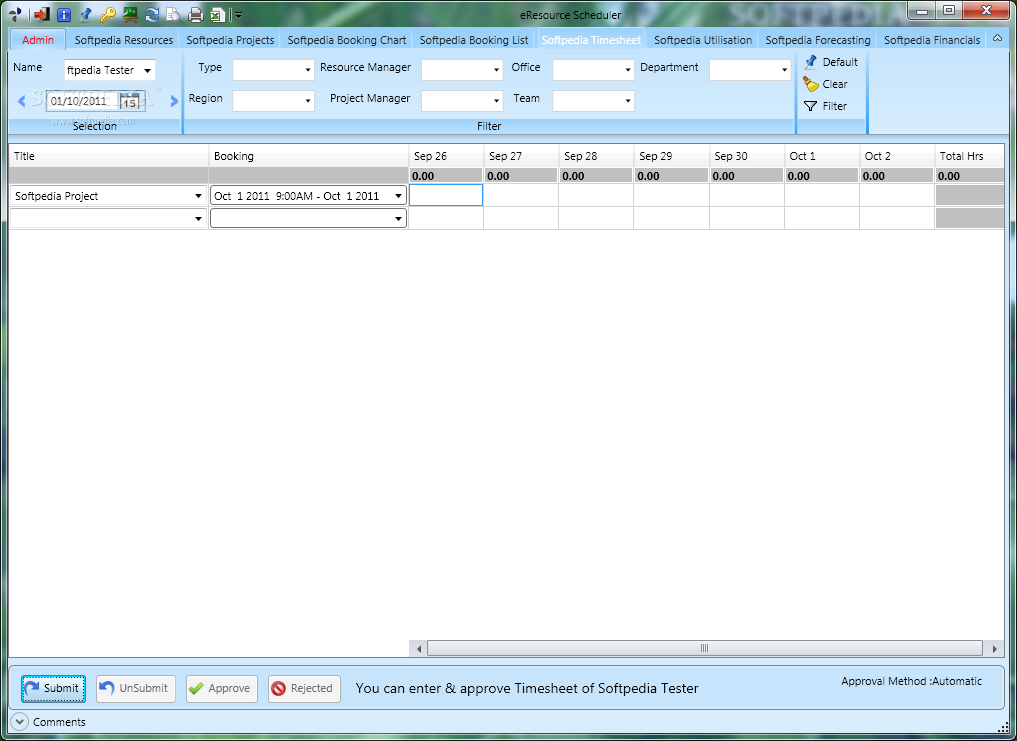
Task: Click the Default pushpin filter button
Action: 831,62
